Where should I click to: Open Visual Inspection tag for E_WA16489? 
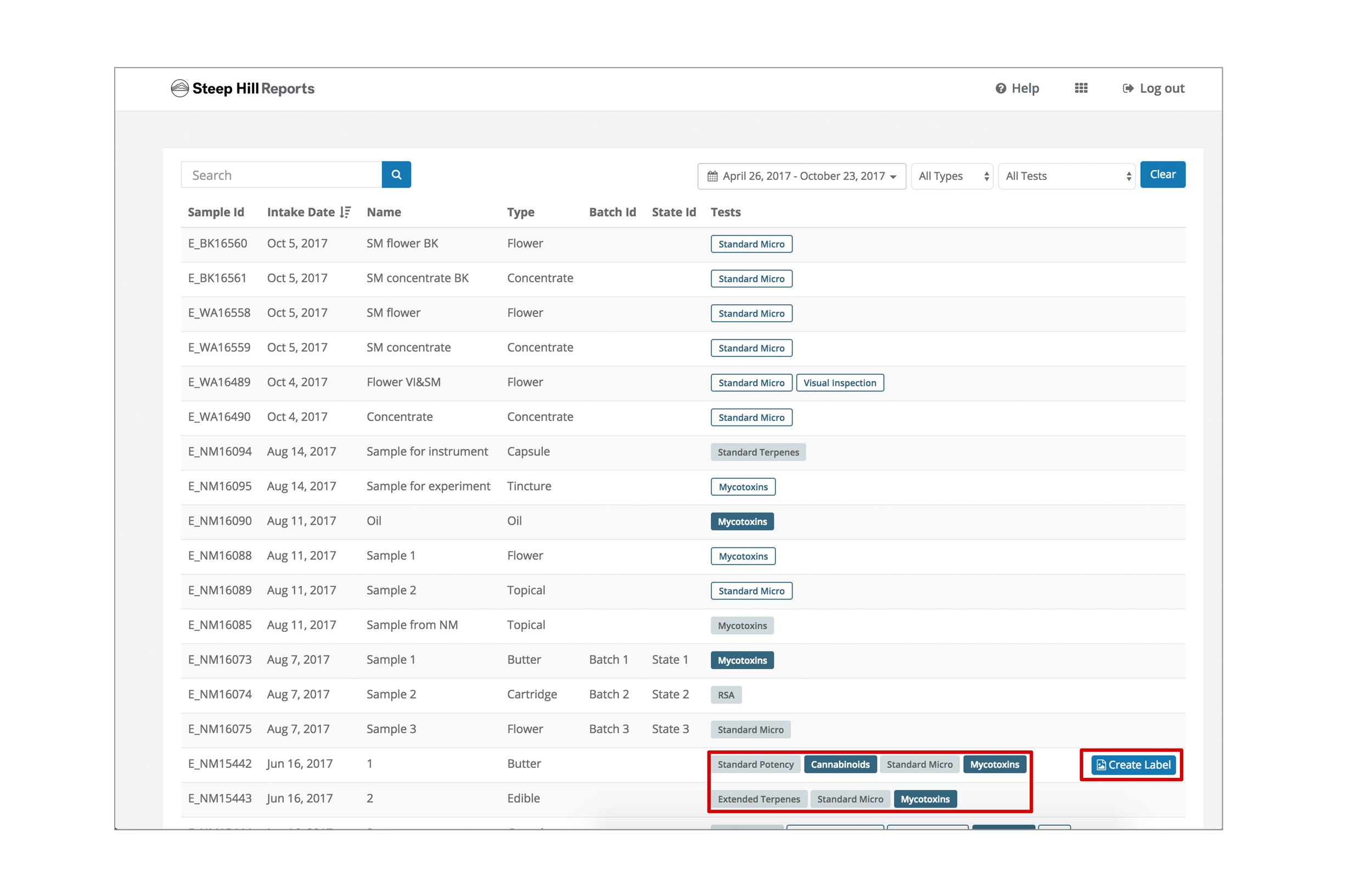point(839,383)
